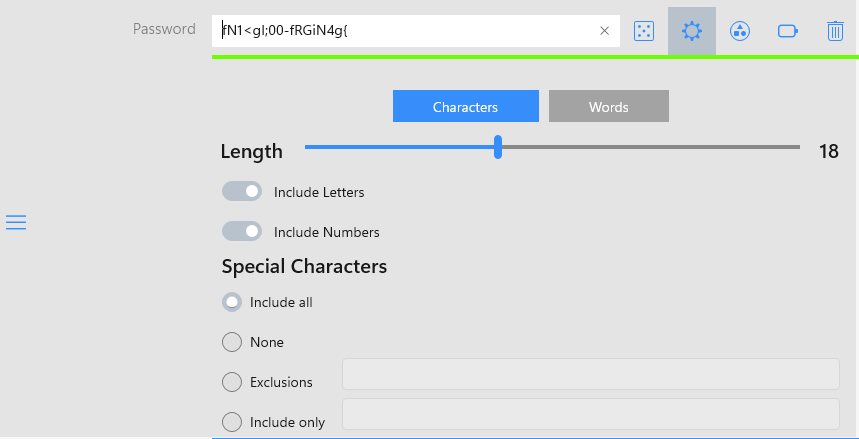The height and width of the screenshot is (439, 859).
Task: Toggle Include Letters switch
Action: 242,191
